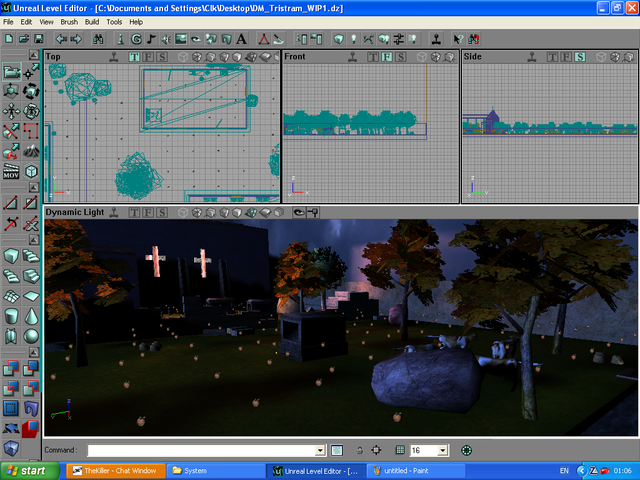
Task: Open the Texture browser letter A icon
Action: click(241, 39)
